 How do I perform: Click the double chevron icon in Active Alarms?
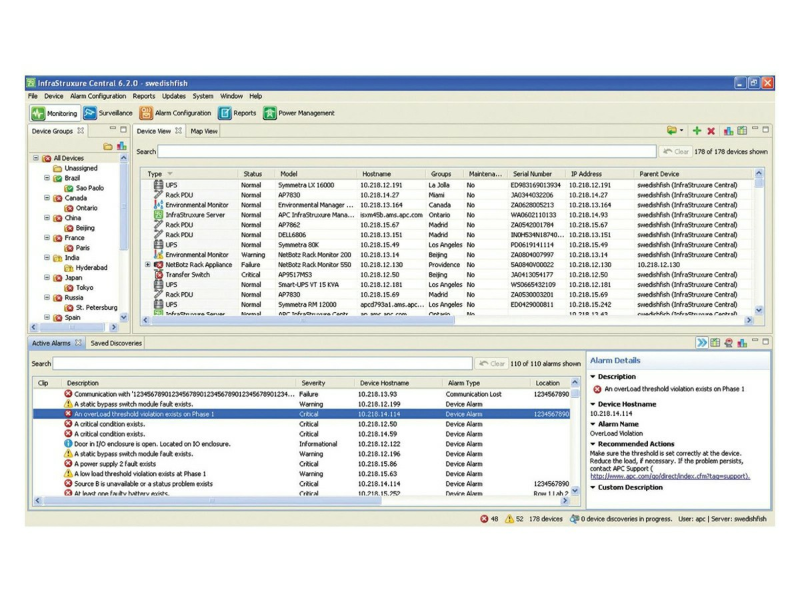click(x=702, y=343)
